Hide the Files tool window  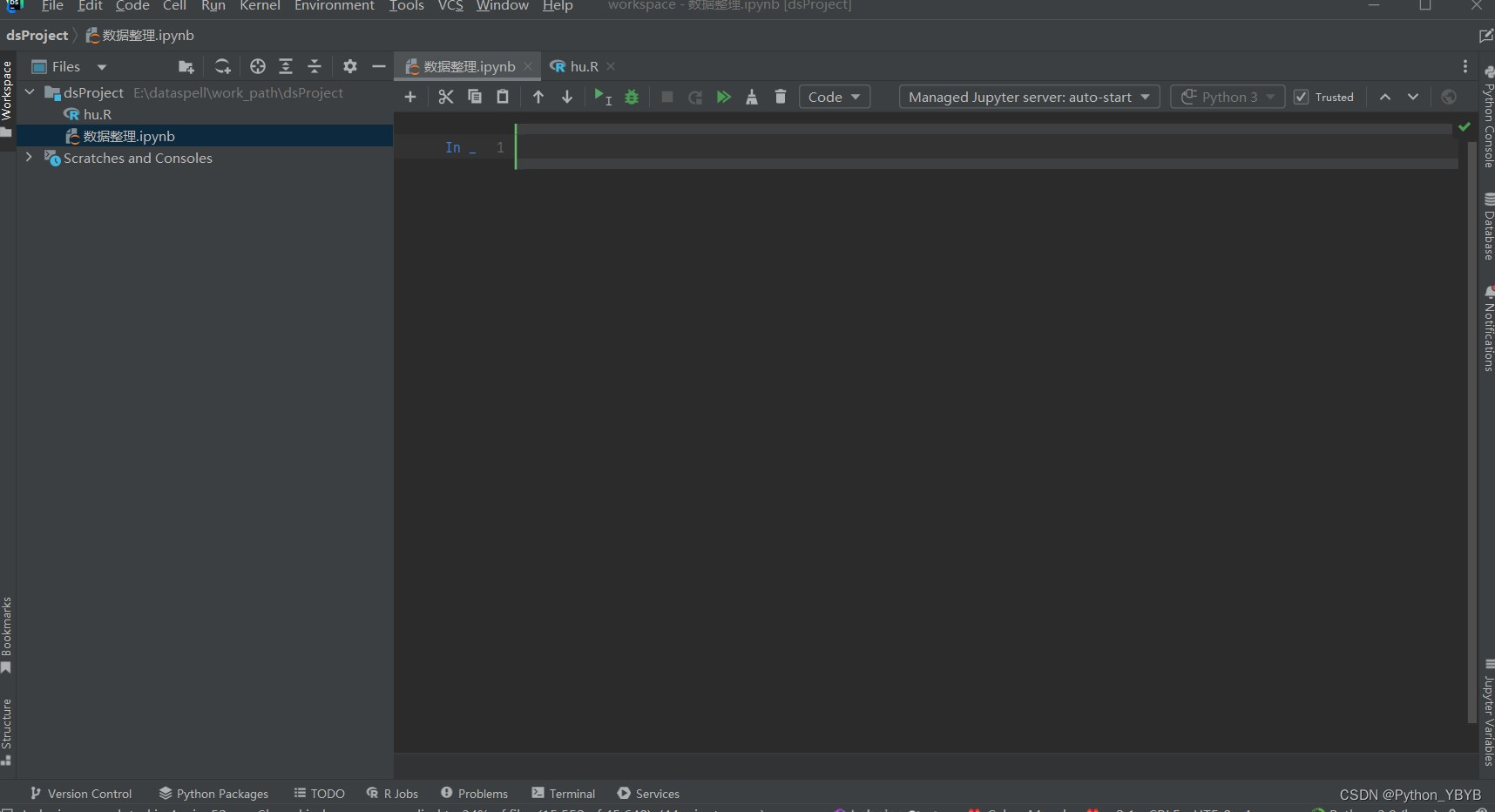coord(379,66)
